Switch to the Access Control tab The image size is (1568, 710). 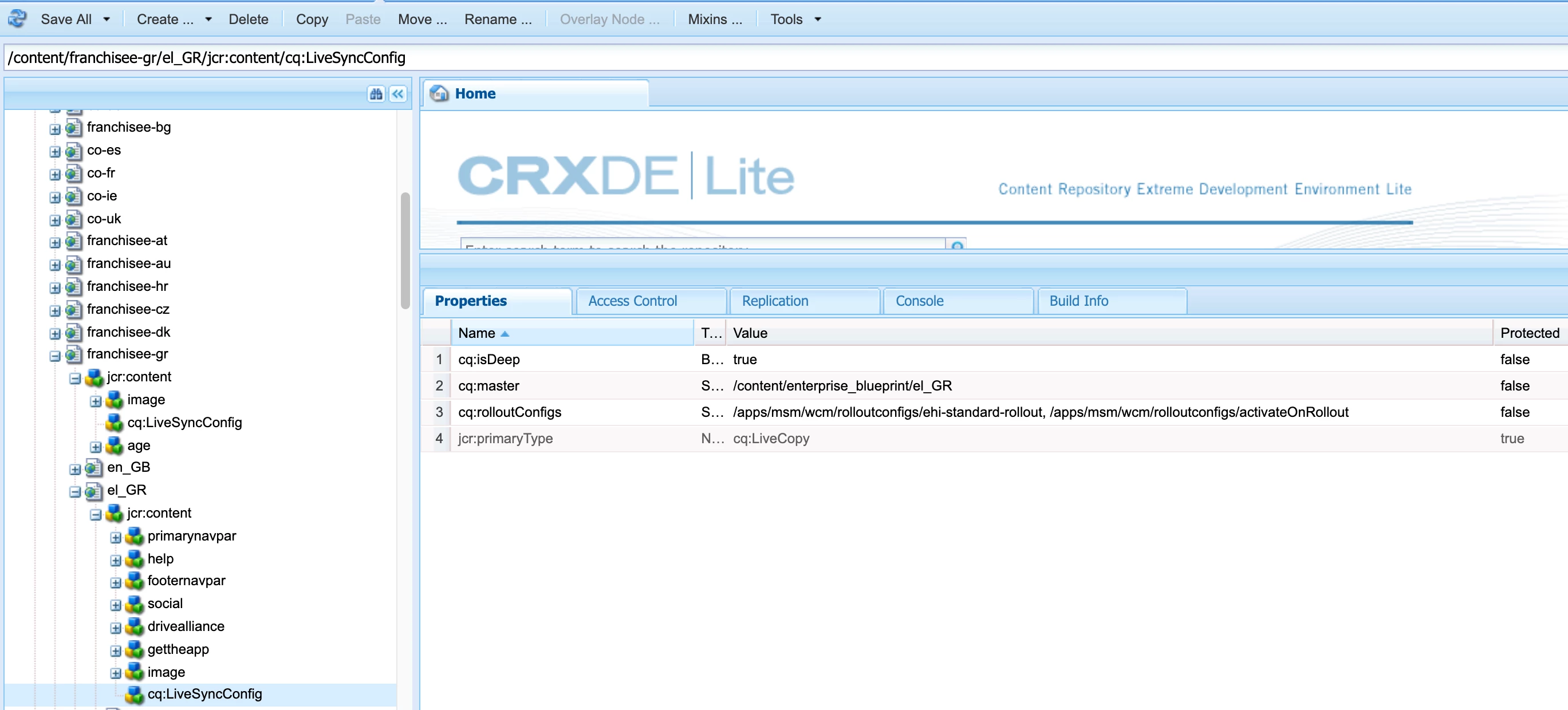[632, 301]
